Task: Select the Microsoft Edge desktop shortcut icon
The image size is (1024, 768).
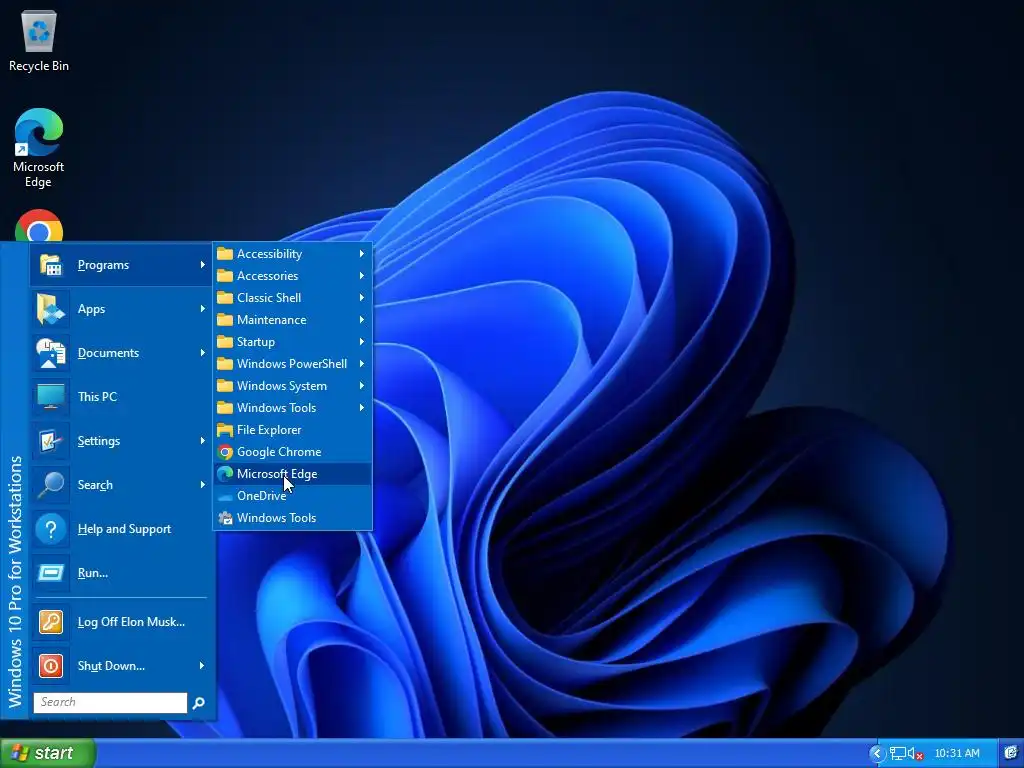Action: pos(39,133)
